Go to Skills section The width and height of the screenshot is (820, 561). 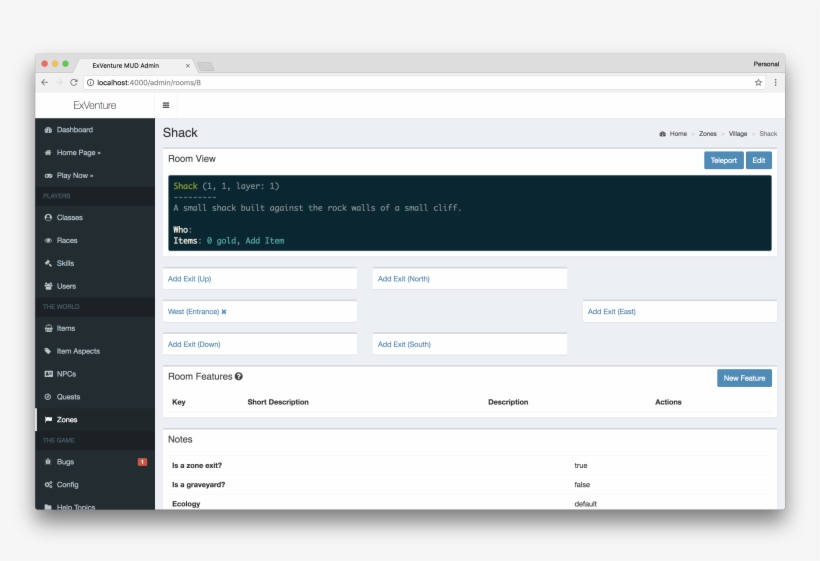[95, 263]
